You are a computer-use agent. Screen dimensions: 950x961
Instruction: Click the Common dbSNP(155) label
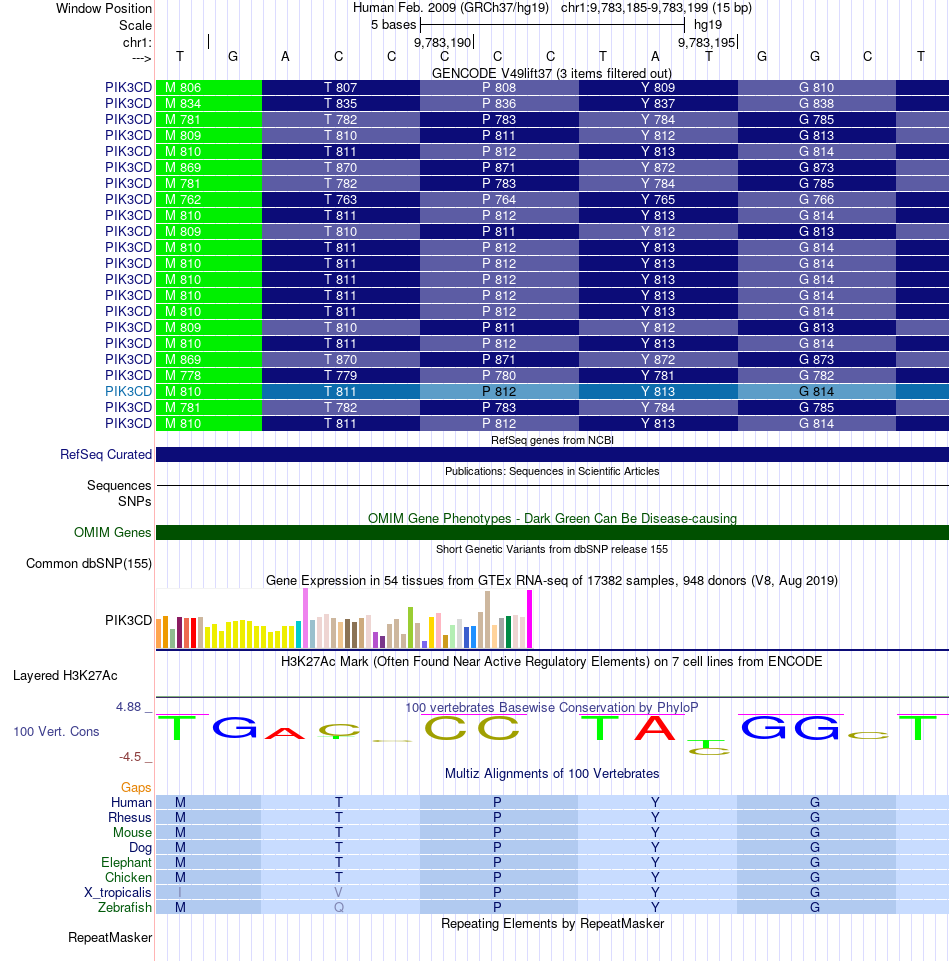click(x=89, y=564)
